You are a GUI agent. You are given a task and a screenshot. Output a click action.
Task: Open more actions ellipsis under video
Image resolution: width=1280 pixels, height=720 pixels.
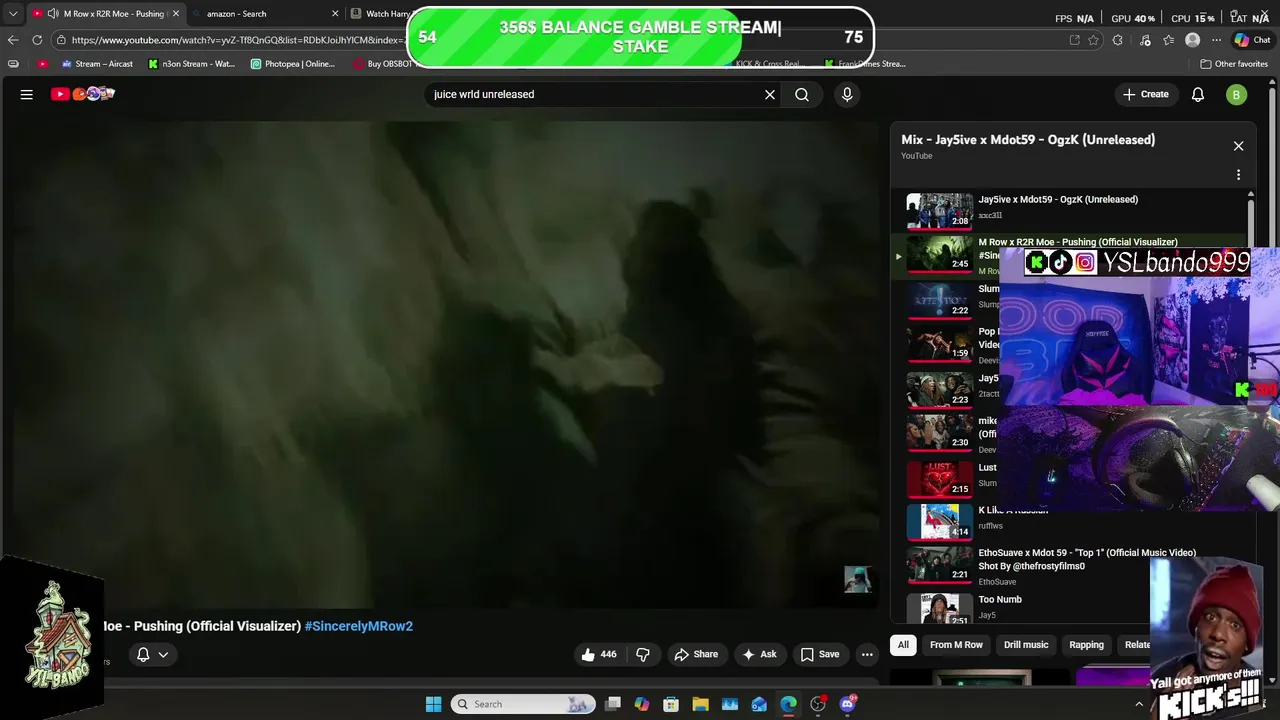pos(867,654)
